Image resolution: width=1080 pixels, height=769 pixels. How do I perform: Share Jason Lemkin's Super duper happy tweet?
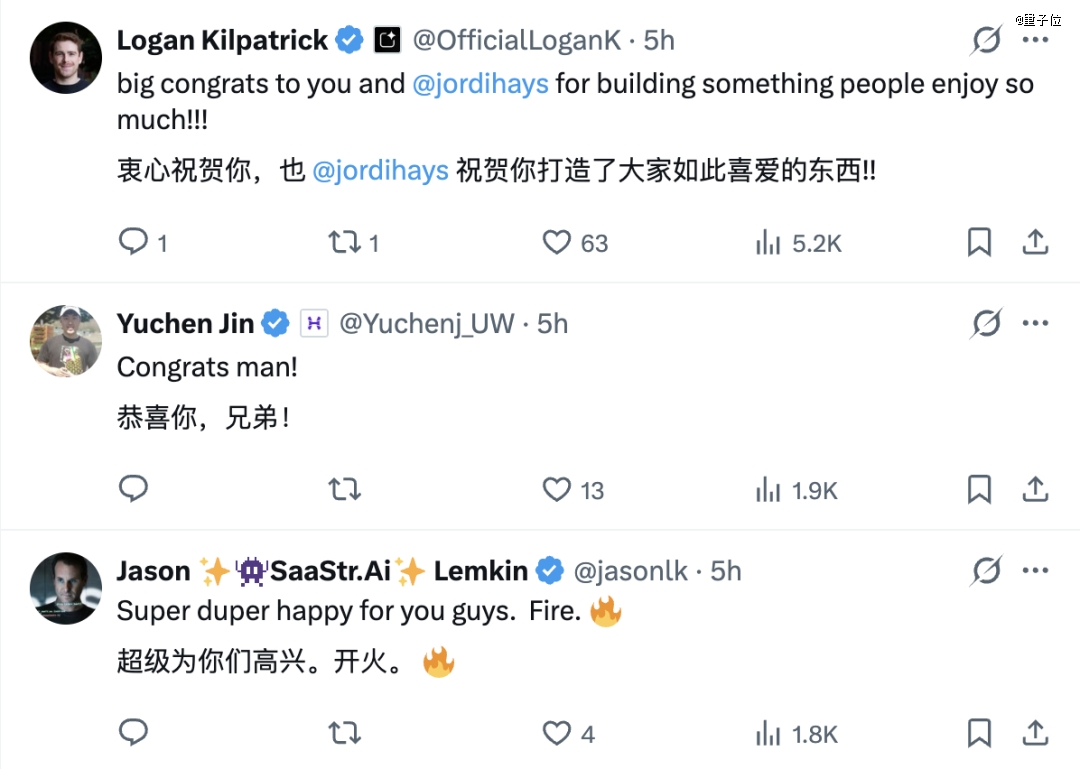click(x=1035, y=734)
